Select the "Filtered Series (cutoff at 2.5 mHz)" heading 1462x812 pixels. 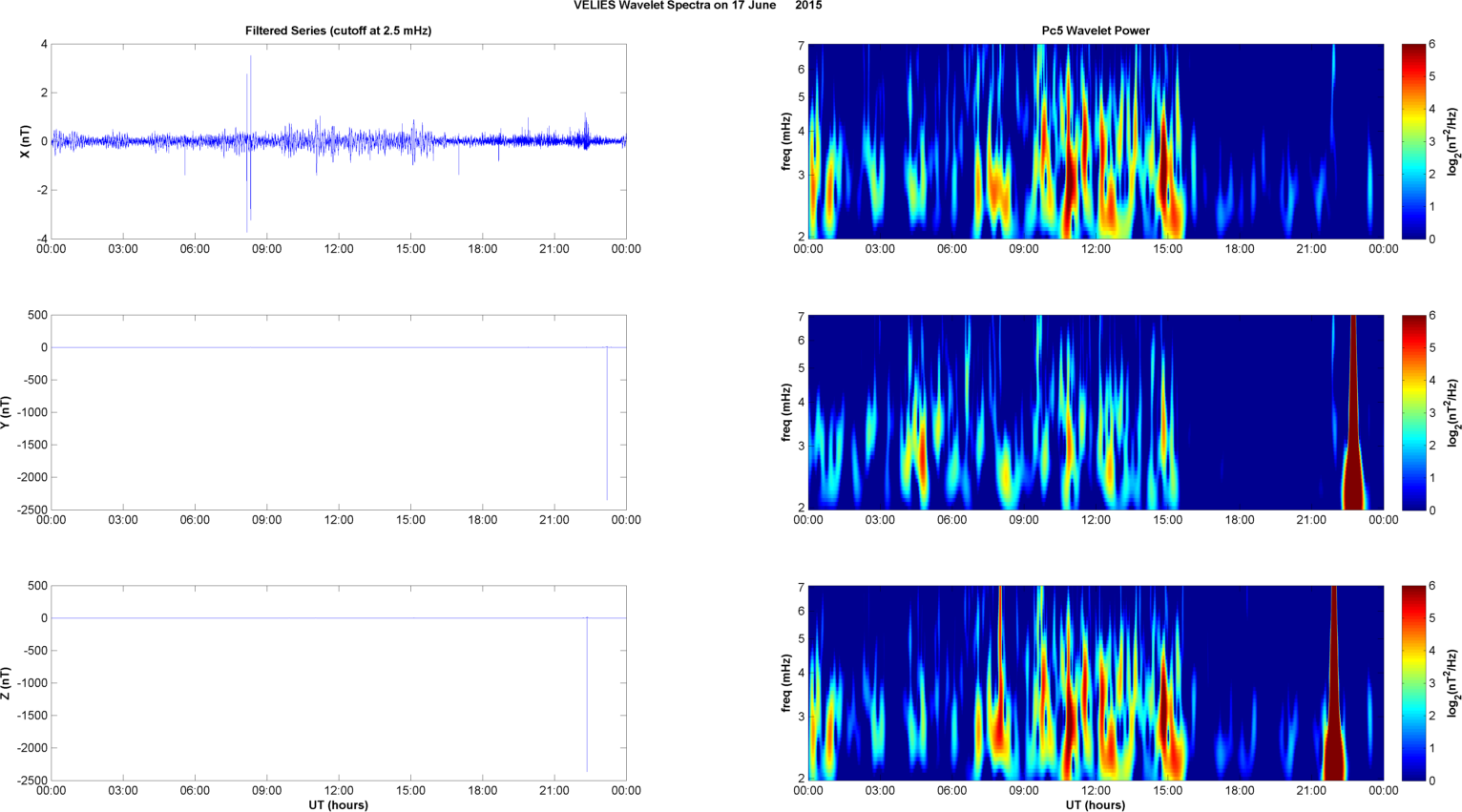click(339, 31)
